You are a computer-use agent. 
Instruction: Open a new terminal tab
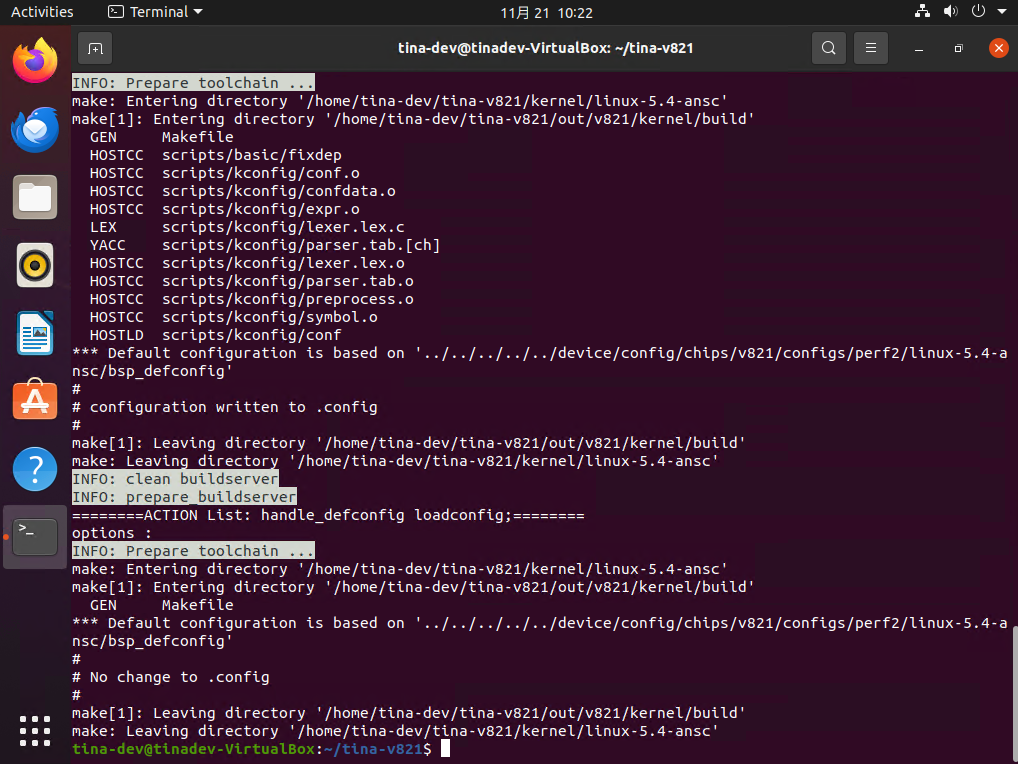click(94, 48)
